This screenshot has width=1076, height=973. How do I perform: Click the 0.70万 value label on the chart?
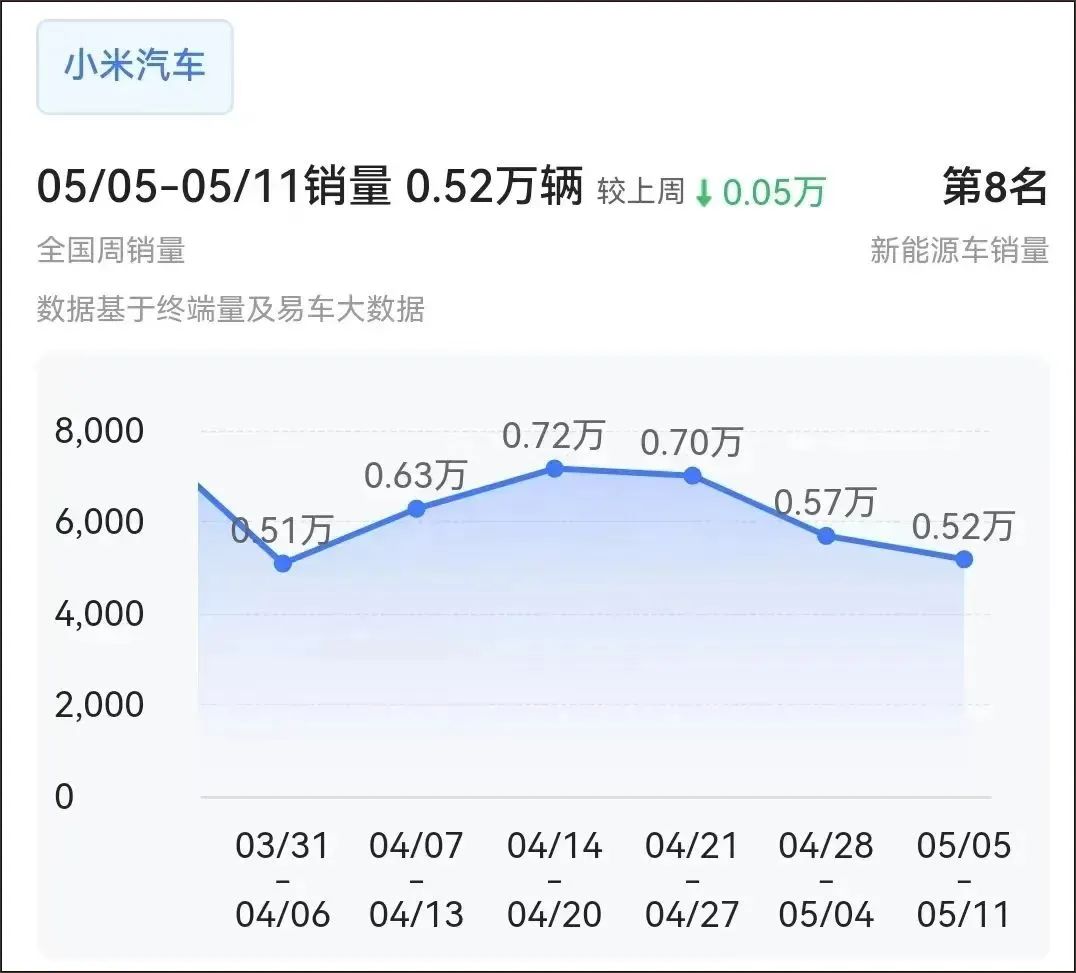(691, 443)
